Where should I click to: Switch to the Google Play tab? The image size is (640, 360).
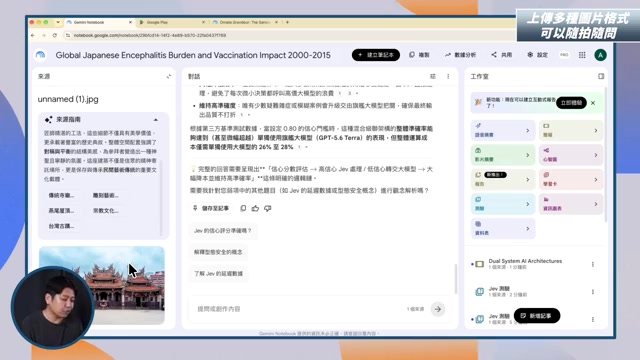coord(171,22)
